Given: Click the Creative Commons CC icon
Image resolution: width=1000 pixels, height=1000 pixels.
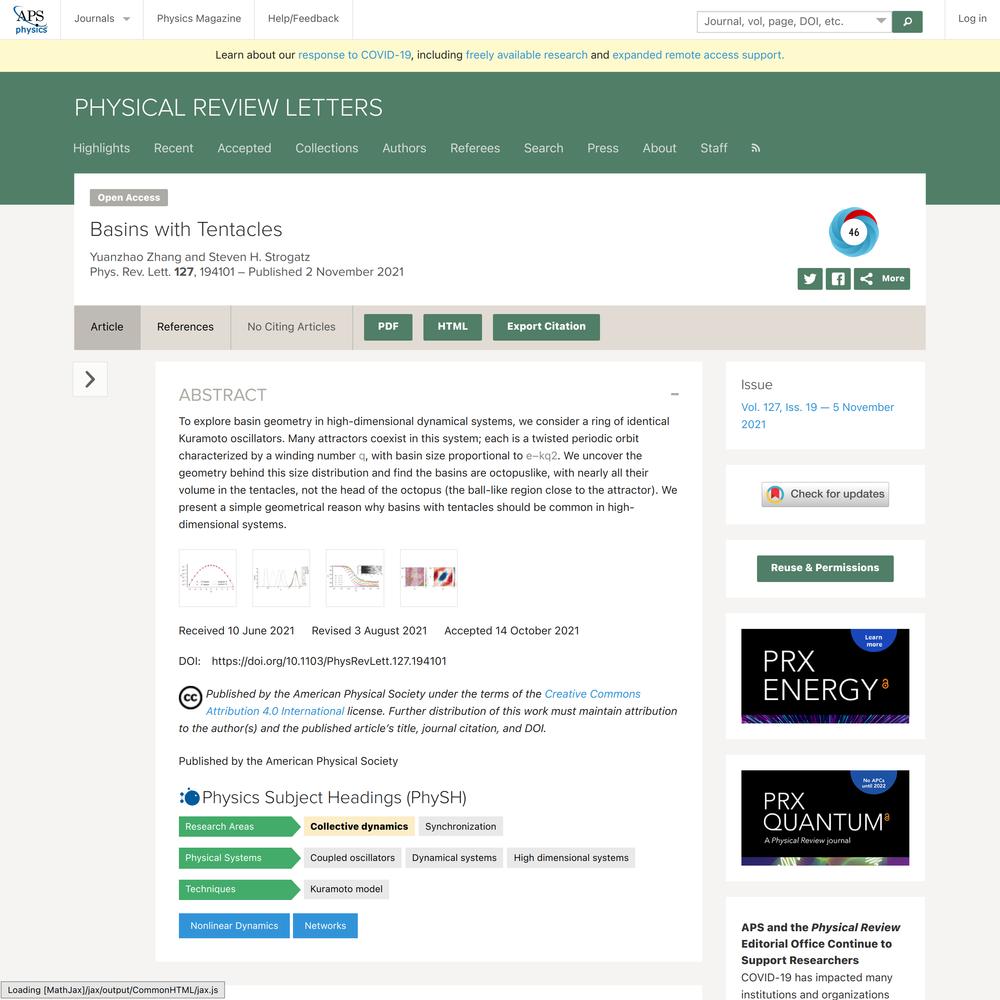Looking at the screenshot, I should pyautogui.click(x=190, y=698).
